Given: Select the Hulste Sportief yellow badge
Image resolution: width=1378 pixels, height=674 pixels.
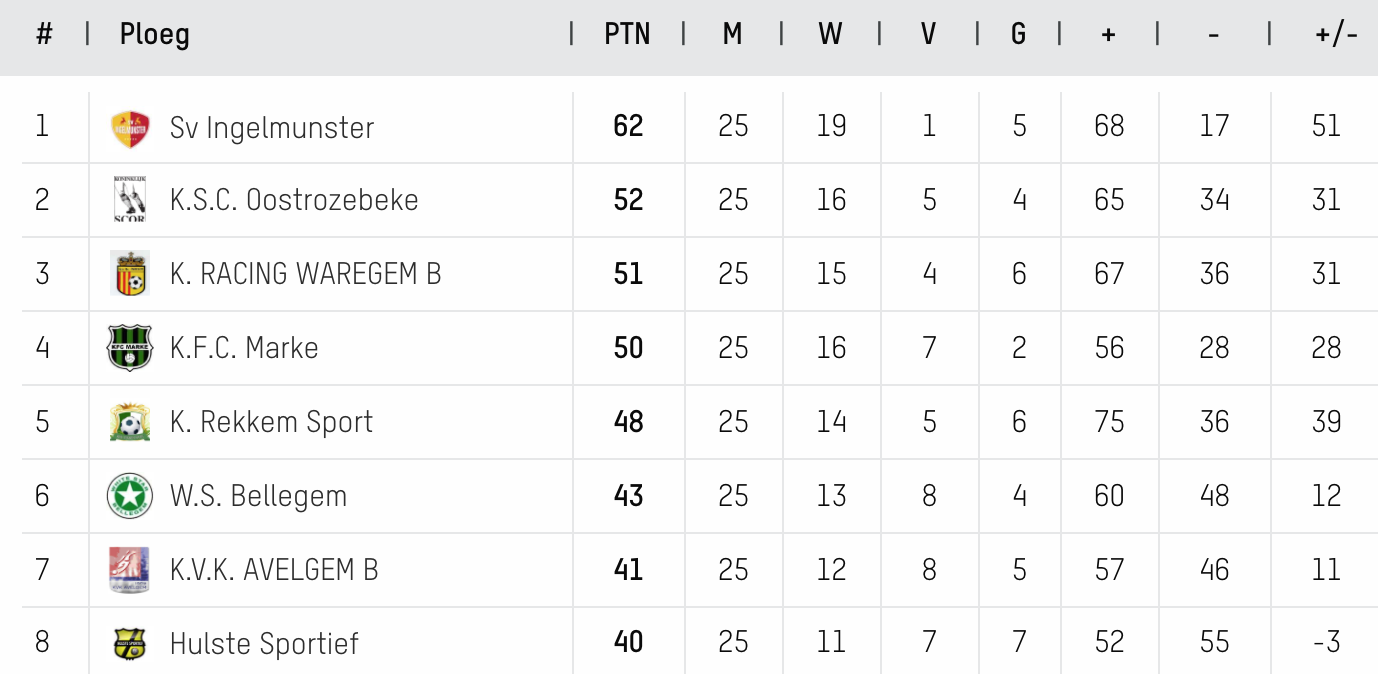Looking at the screenshot, I should (130, 644).
